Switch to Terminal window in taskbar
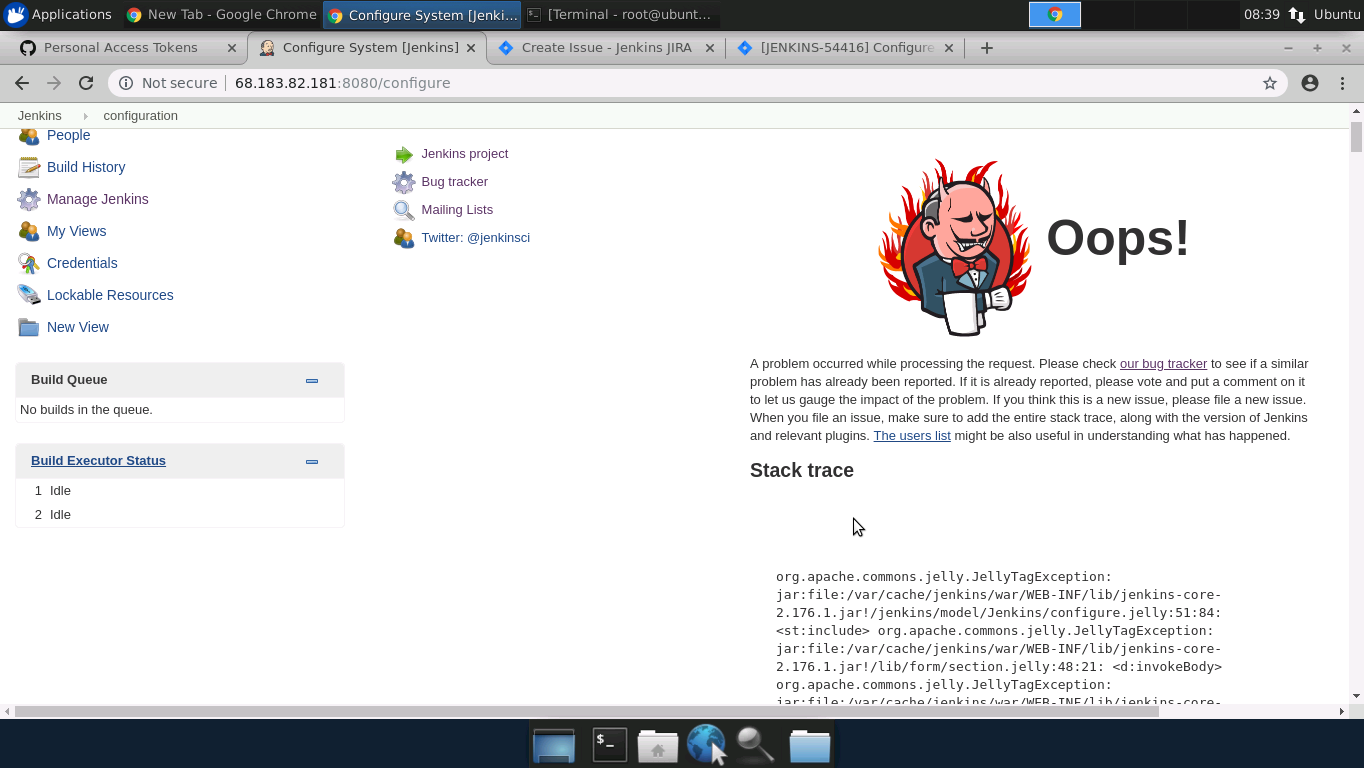The image size is (1364, 768). (x=620, y=14)
